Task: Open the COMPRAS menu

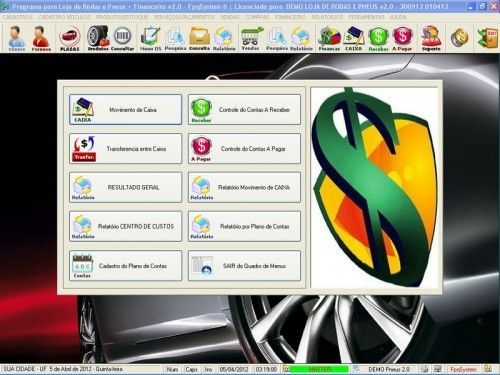Action: click(x=257, y=17)
